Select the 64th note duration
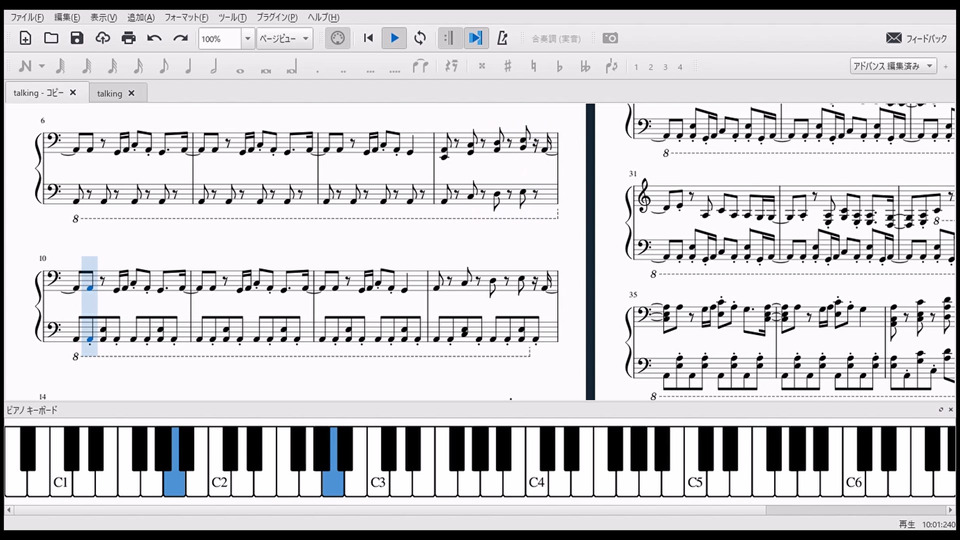This screenshot has height=540, width=960. (x=86, y=66)
